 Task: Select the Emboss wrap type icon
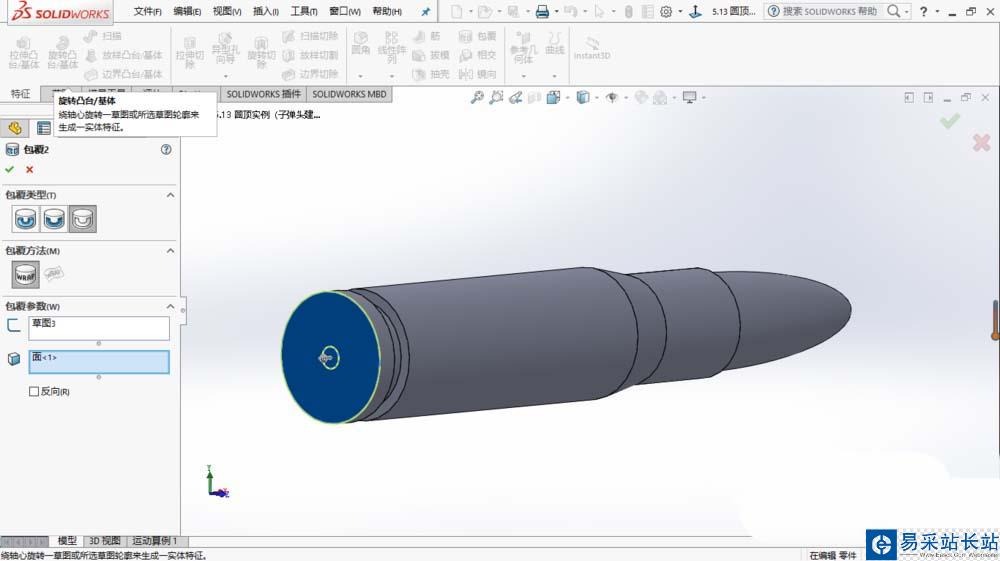pos(26,219)
